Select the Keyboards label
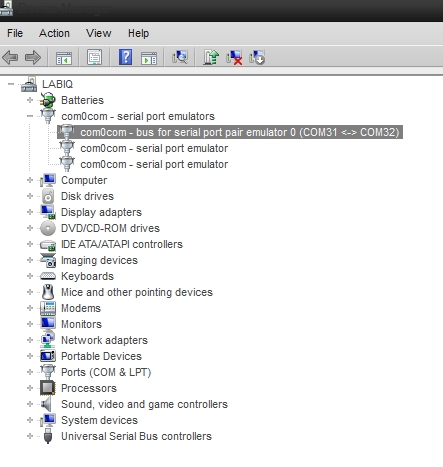 (87, 276)
